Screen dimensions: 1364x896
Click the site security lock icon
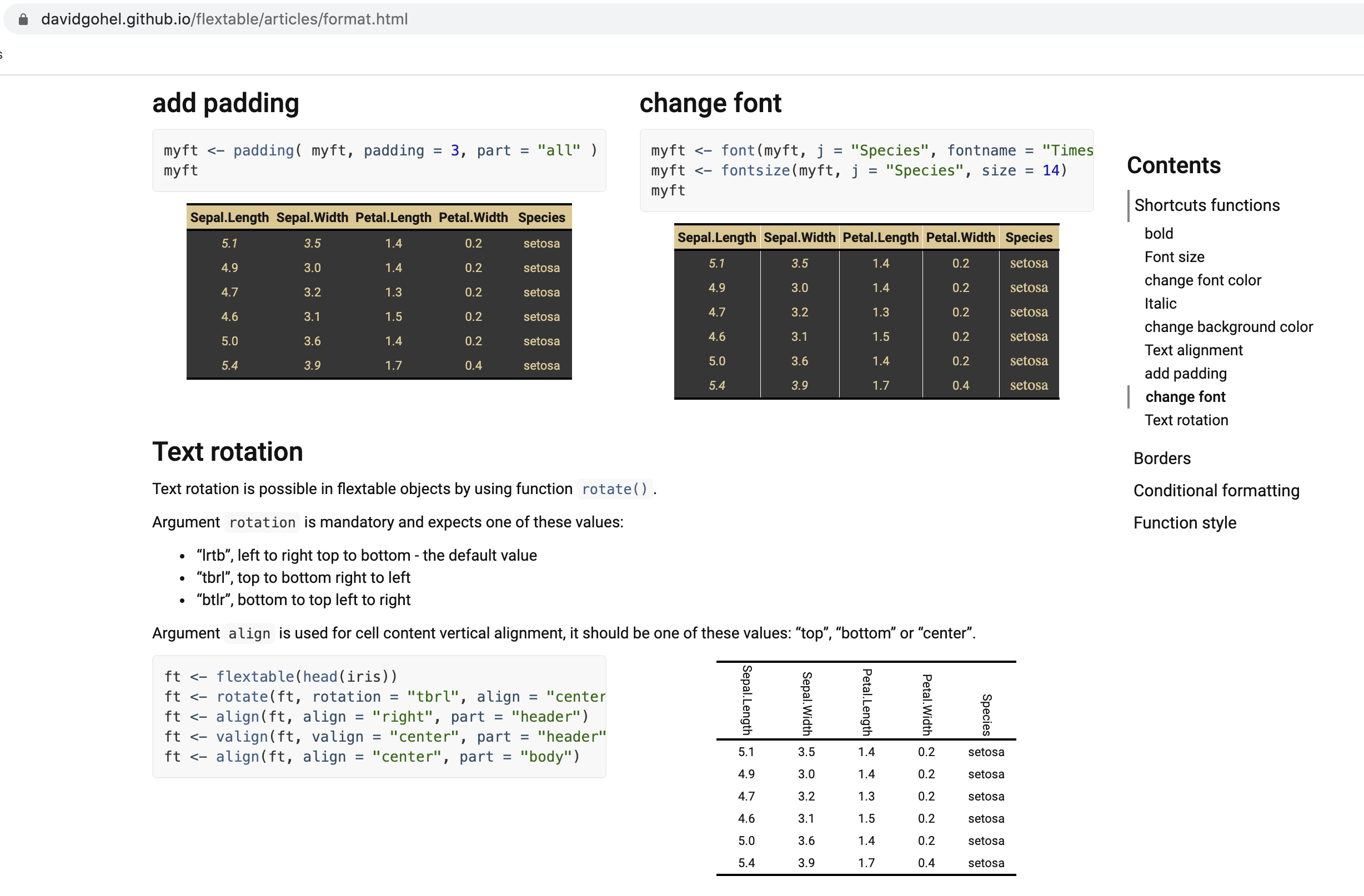pyautogui.click(x=23, y=19)
